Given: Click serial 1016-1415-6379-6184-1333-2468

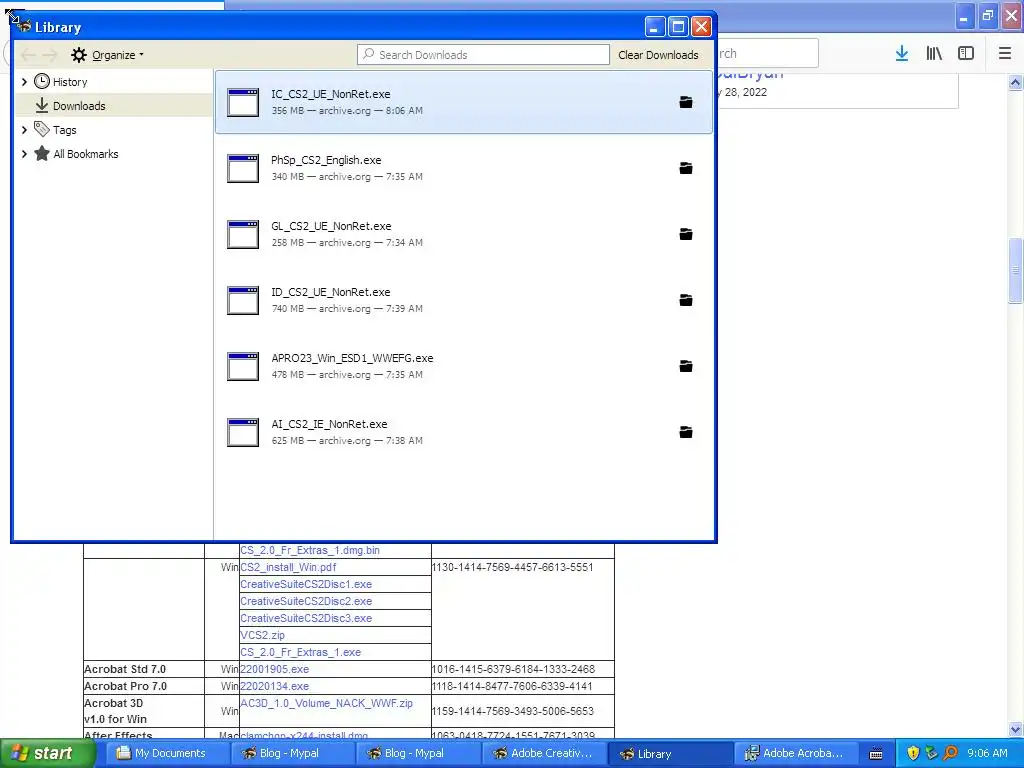Looking at the screenshot, I should [513, 669].
